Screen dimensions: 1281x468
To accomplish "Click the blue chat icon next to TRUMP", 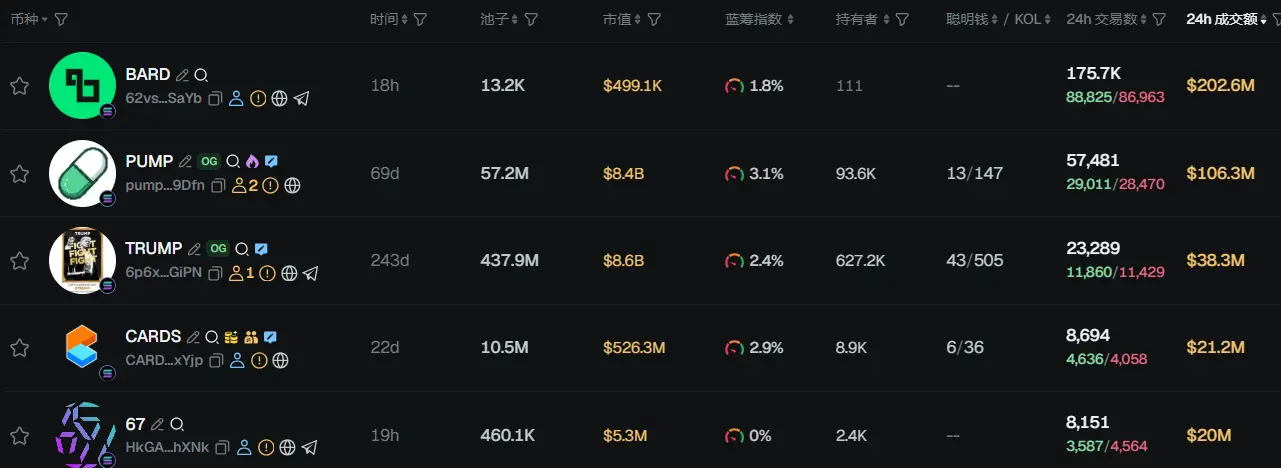I will [x=261, y=249].
